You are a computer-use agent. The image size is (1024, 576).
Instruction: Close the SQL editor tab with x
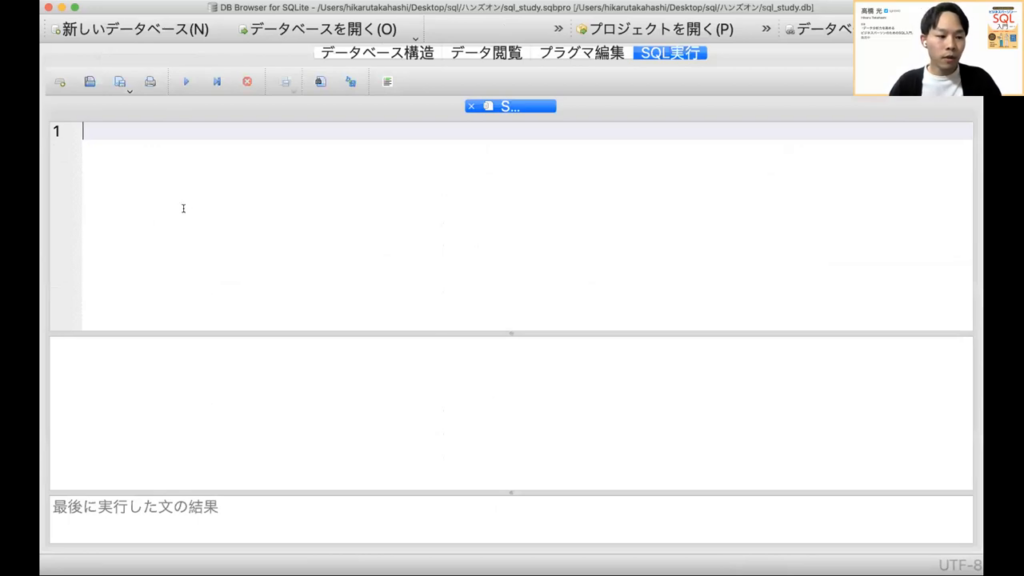tap(471, 106)
